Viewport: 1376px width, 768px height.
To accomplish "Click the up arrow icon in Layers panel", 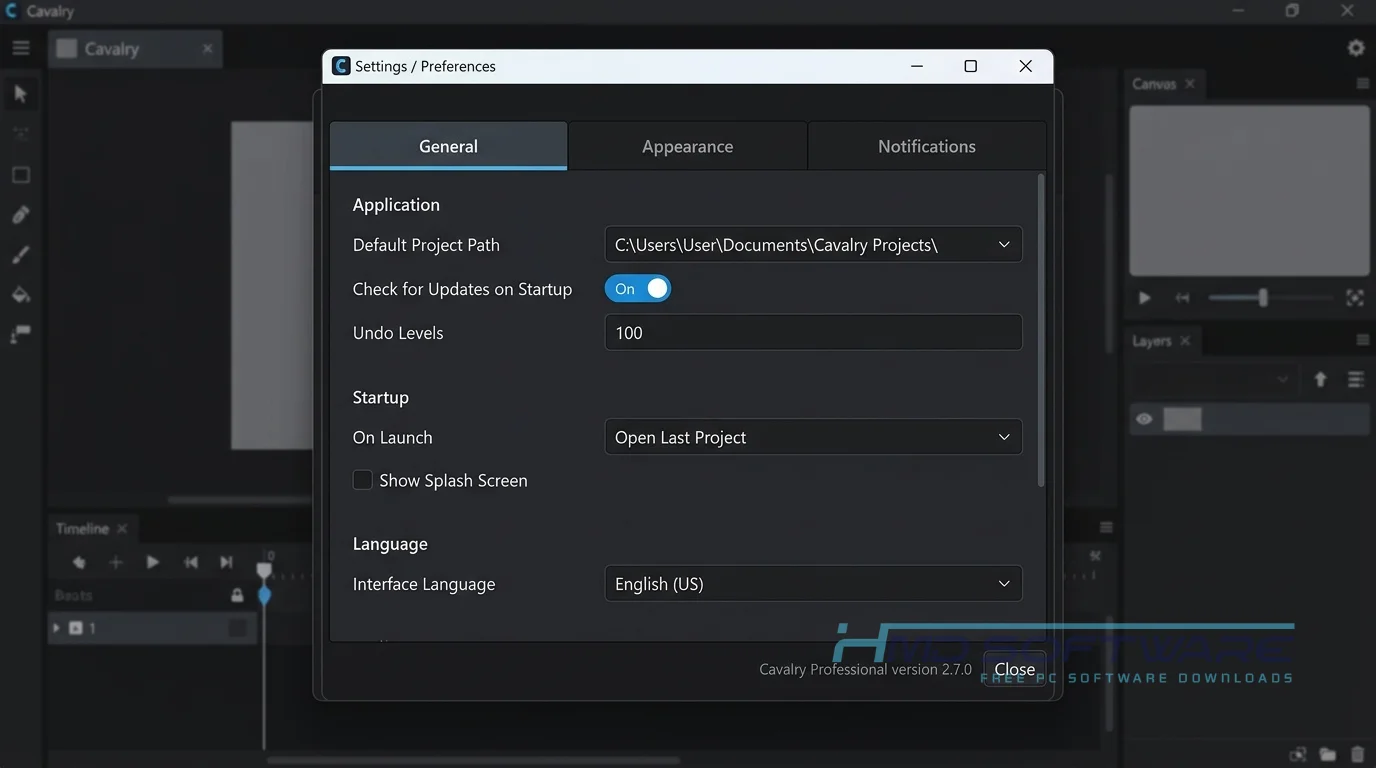I will 1320,380.
